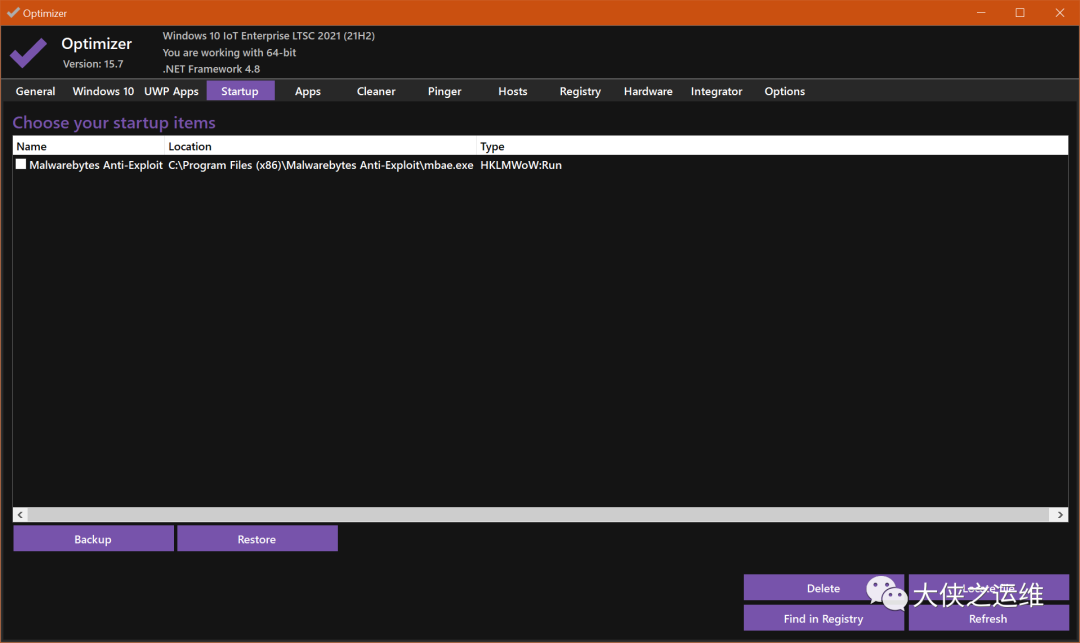Minimize the Optimizer window
Screen dimensions: 1080x643
click(981, 12)
